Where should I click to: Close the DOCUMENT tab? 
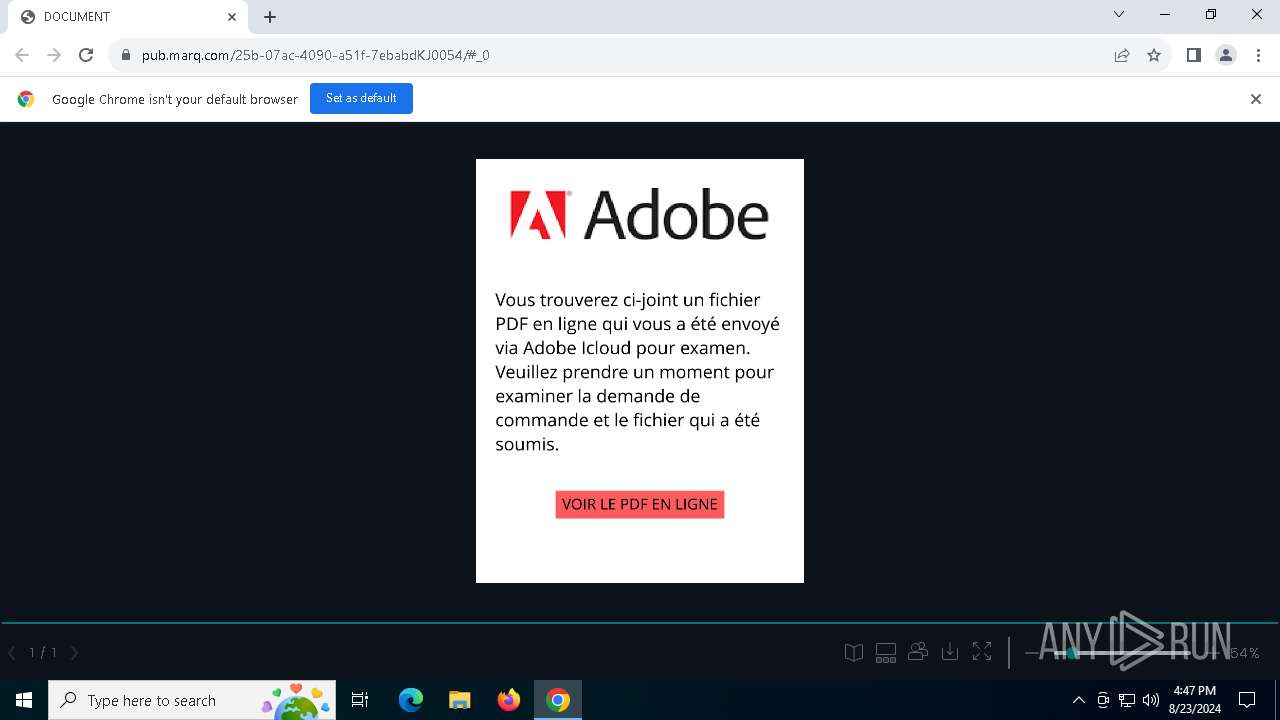coord(232,17)
